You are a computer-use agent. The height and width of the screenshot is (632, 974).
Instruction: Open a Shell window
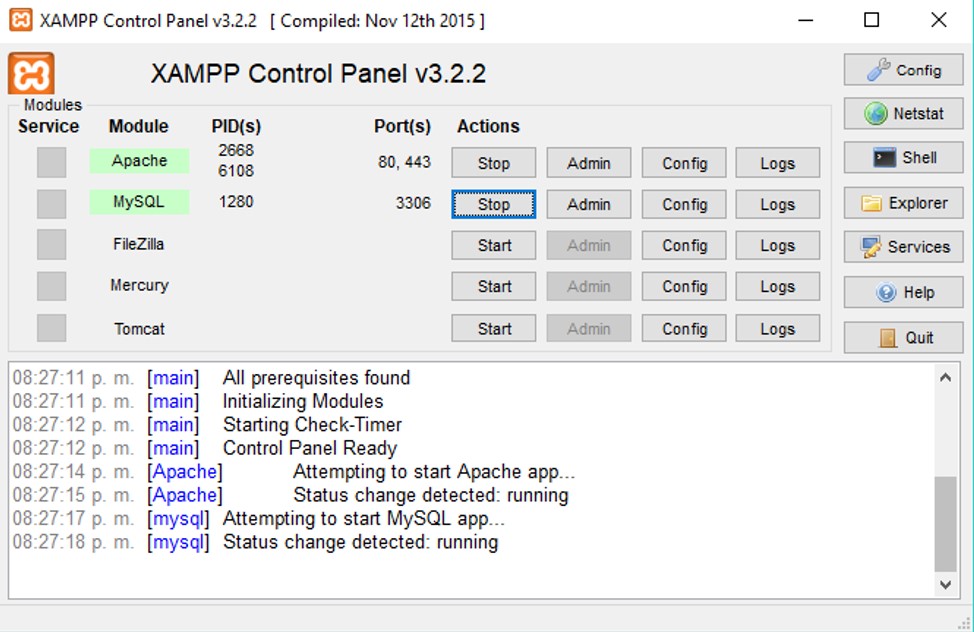[903, 157]
